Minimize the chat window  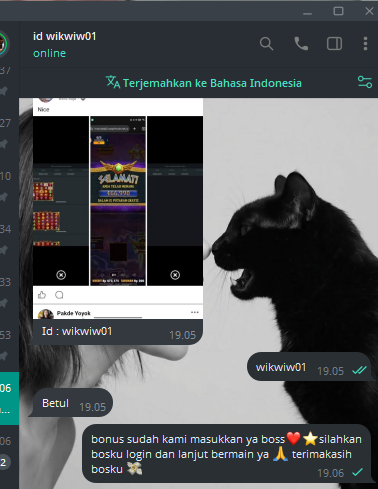307,13
